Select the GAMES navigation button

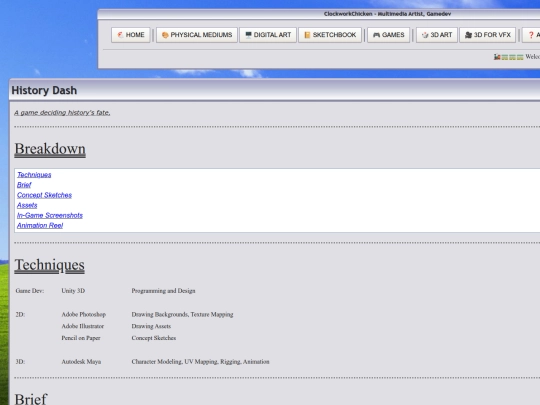[388, 35]
